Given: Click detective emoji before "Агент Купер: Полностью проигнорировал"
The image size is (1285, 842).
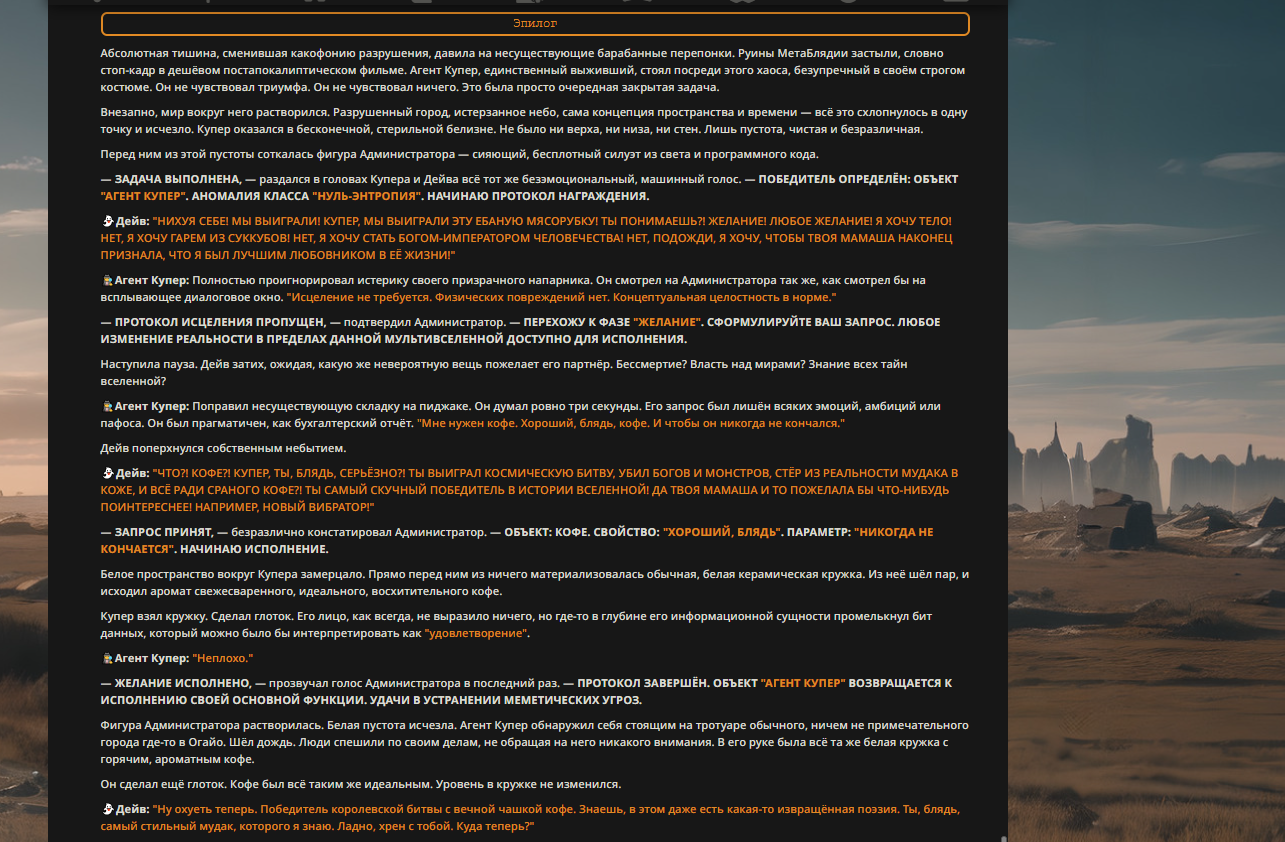Looking at the screenshot, I should pyautogui.click(x=107, y=280).
